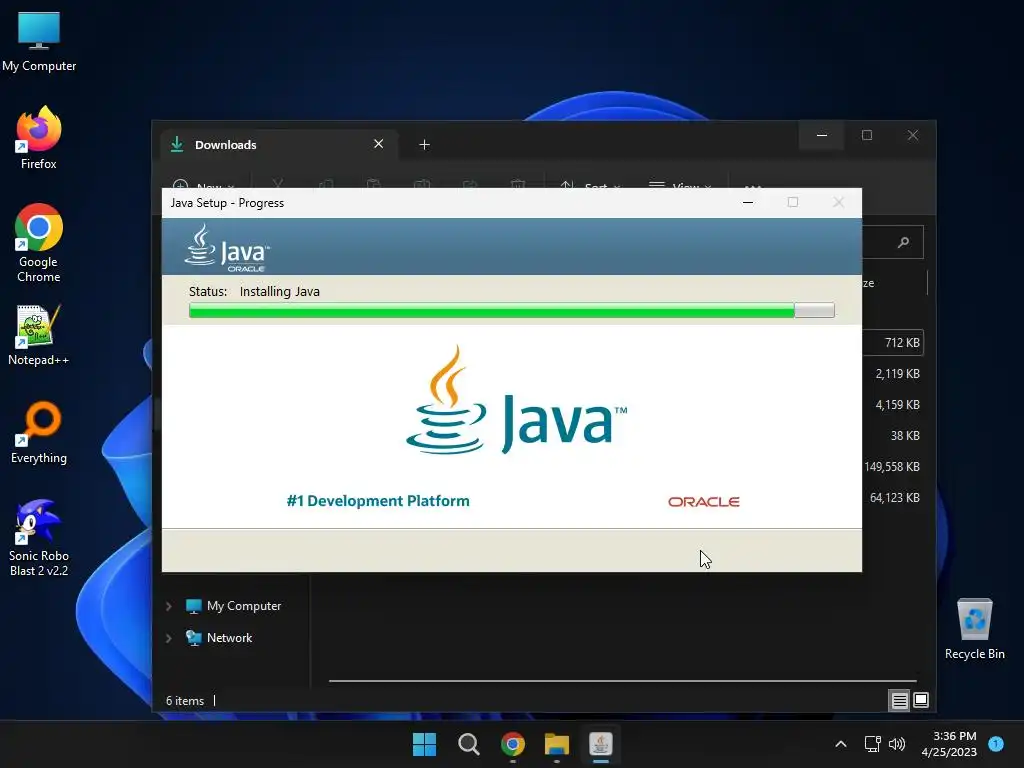Open Google Chrome desktop shortcut

(39, 243)
